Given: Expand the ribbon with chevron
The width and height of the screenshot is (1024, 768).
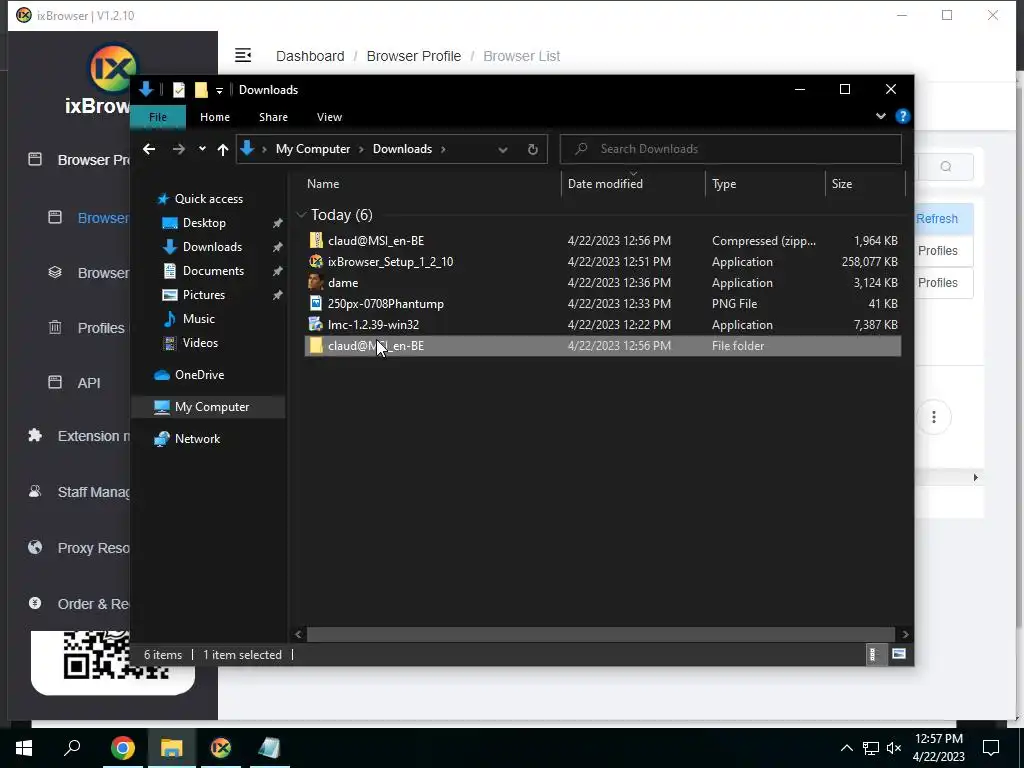Looking at the screenshot, I should point(881,116).
